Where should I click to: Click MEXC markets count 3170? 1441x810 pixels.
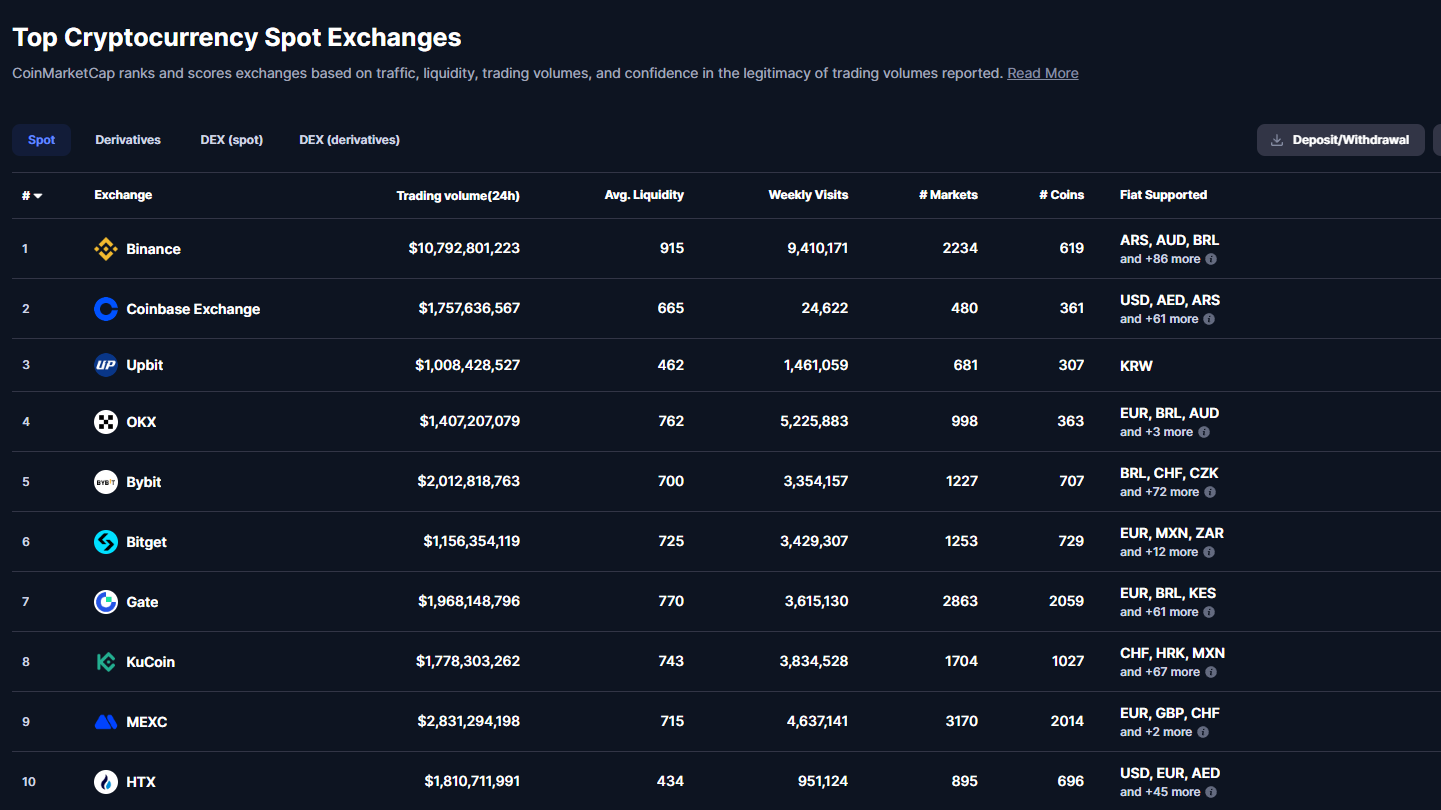(960, 721)
